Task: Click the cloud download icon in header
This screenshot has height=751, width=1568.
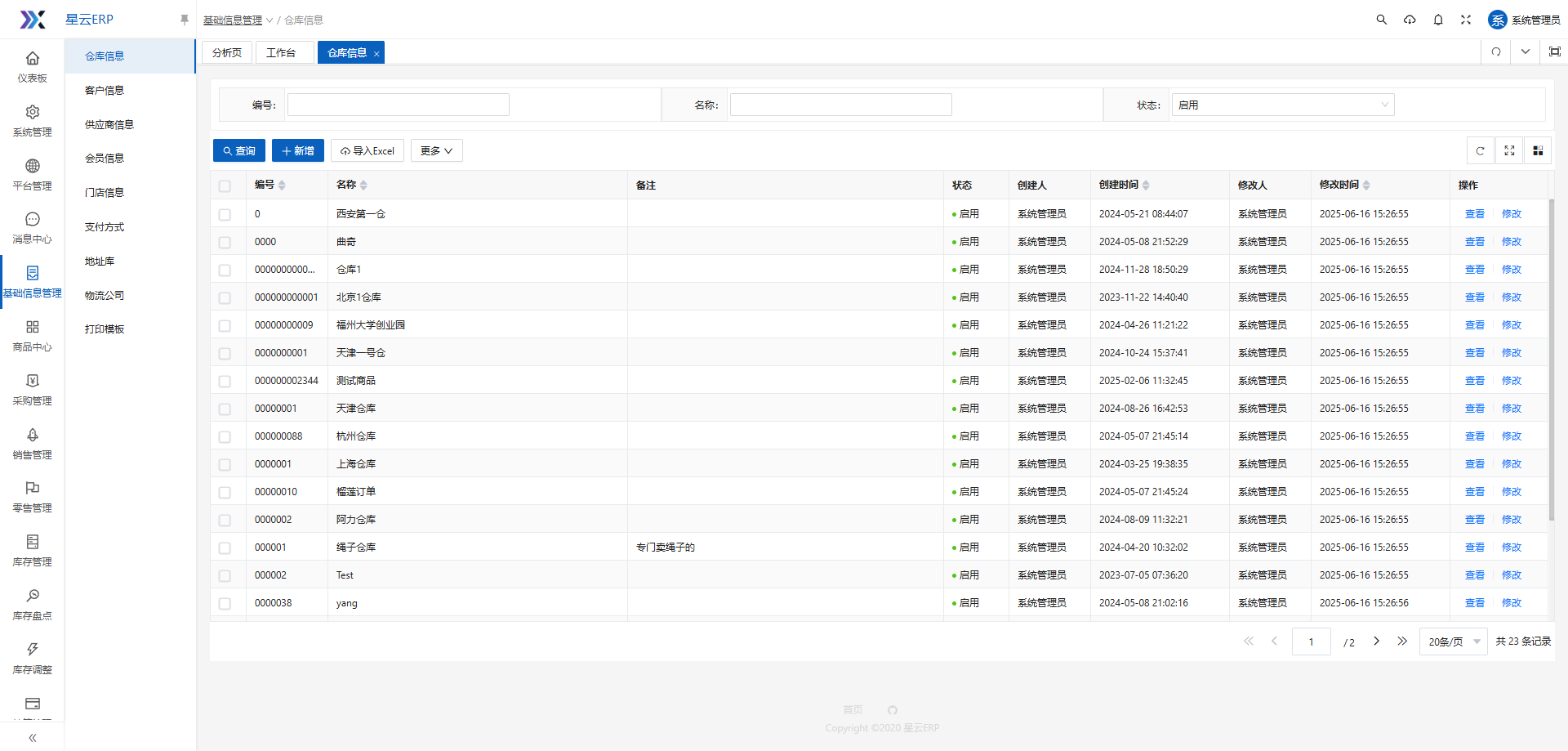Action: 1410,20
